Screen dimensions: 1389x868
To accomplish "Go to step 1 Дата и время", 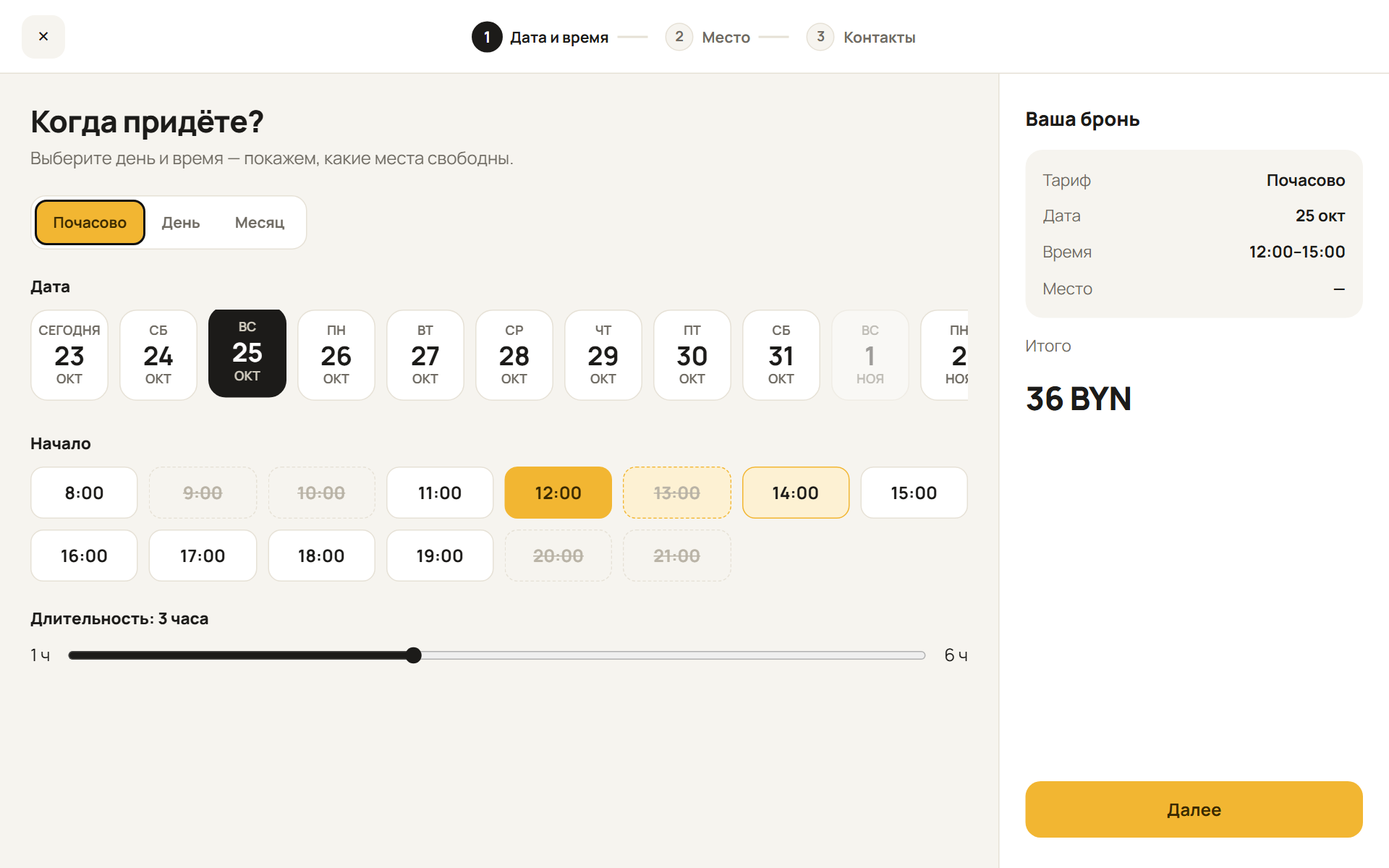I will point(540,37).
